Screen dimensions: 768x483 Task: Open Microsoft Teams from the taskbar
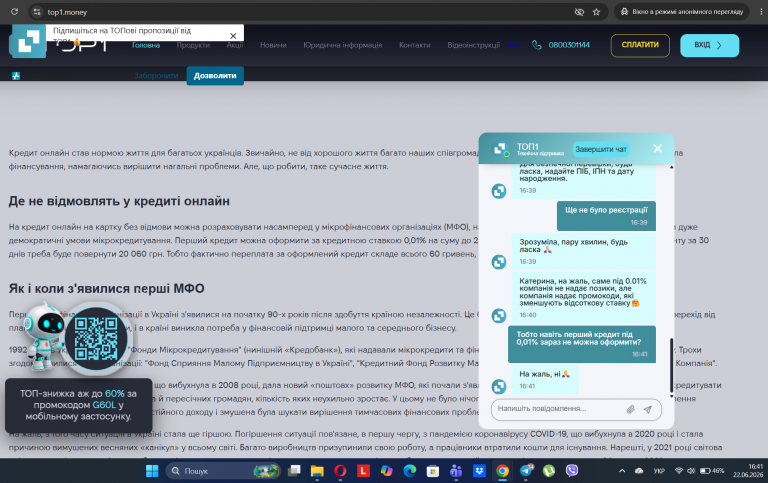pyautogui.click(x=456, y=471)
